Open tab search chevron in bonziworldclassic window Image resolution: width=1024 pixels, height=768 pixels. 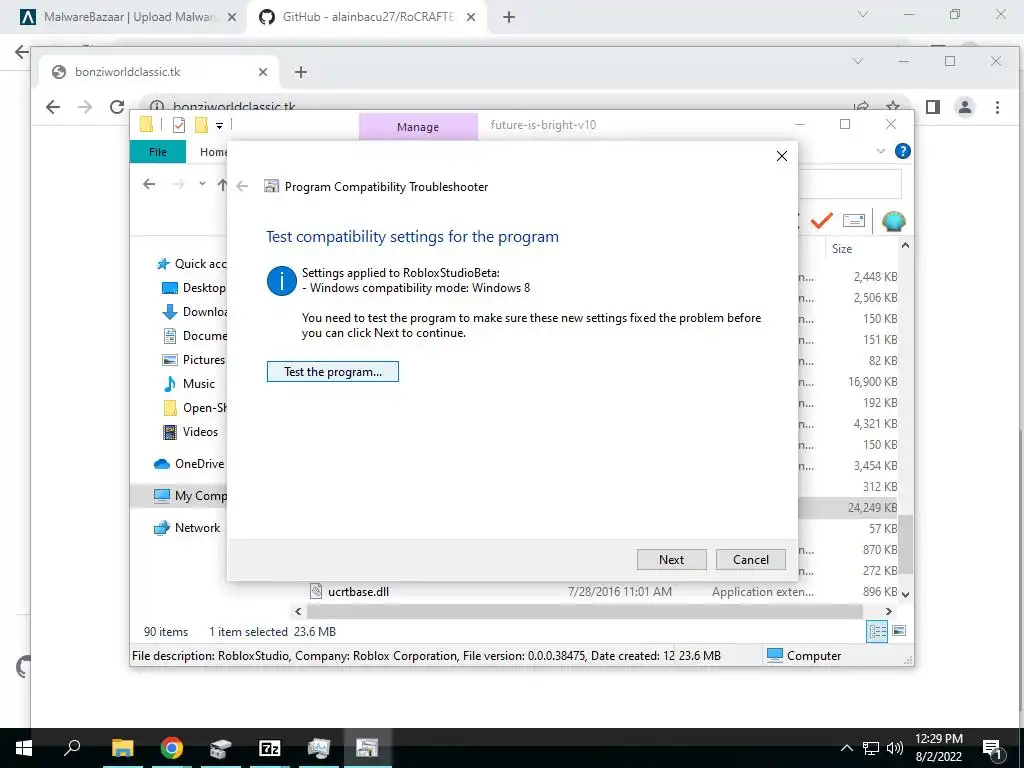(x=858, y=61)
